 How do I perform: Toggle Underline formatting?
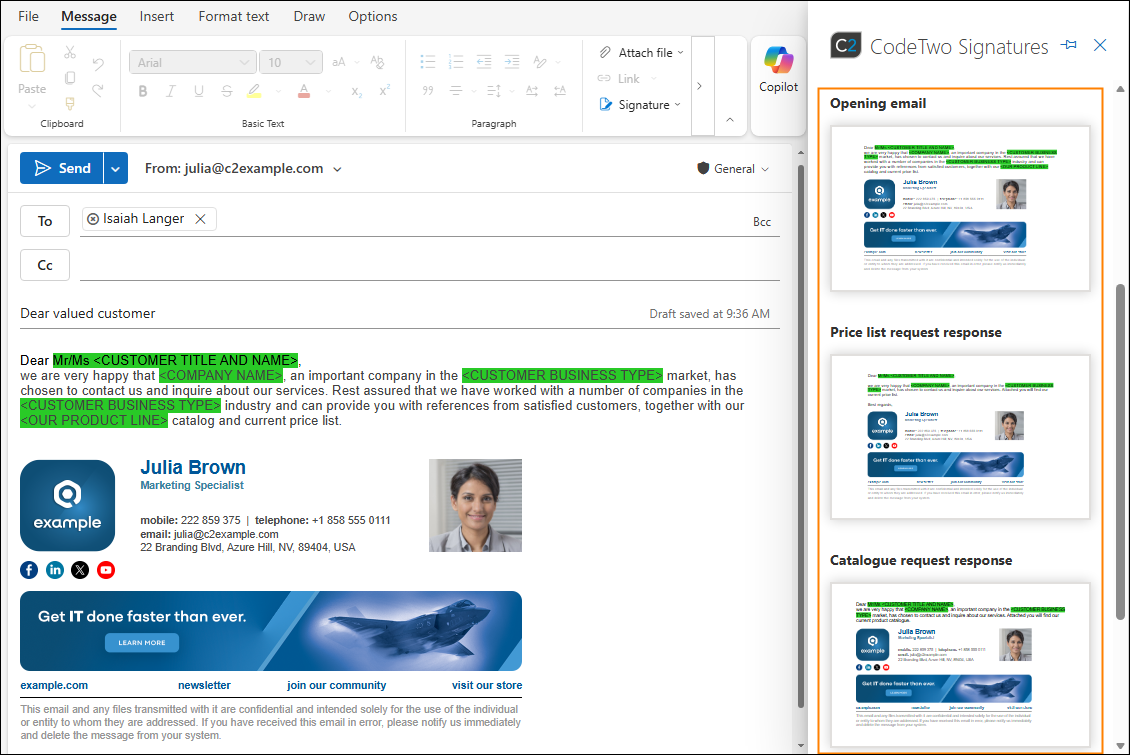coord(198,91)
